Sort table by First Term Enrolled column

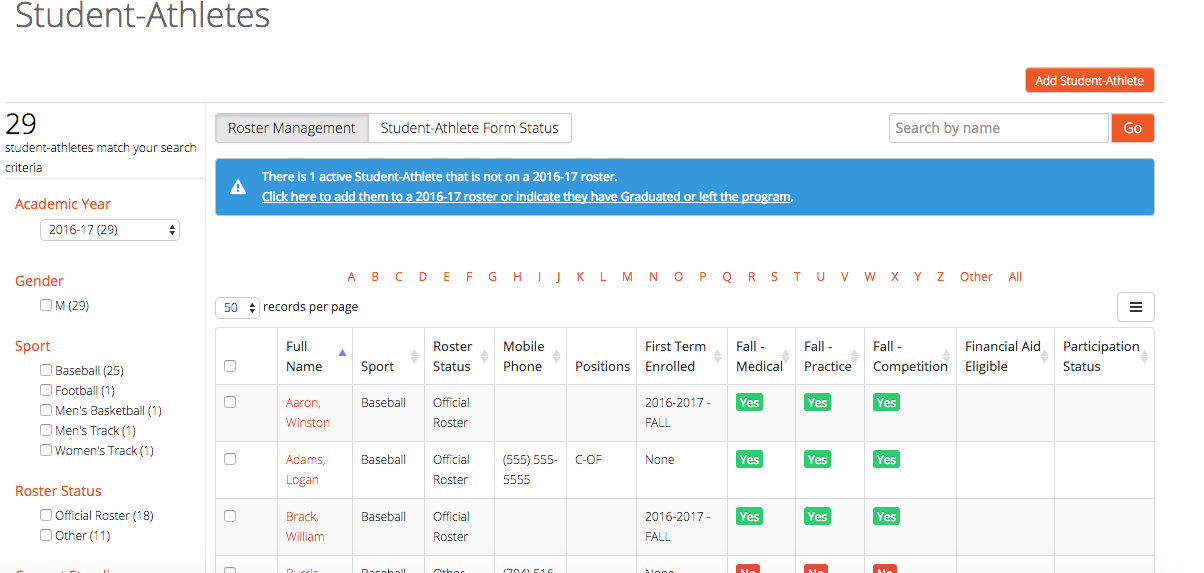pyautogui.click(x=716, y=357)
